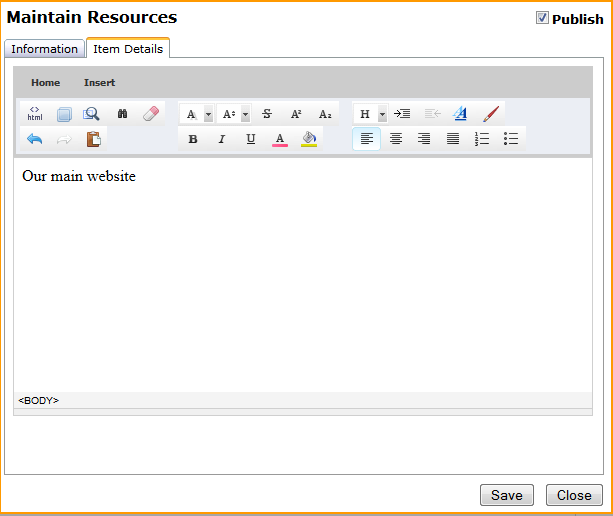613x516 pixels.
Task: Click the Save button
Action: (507, 495)
